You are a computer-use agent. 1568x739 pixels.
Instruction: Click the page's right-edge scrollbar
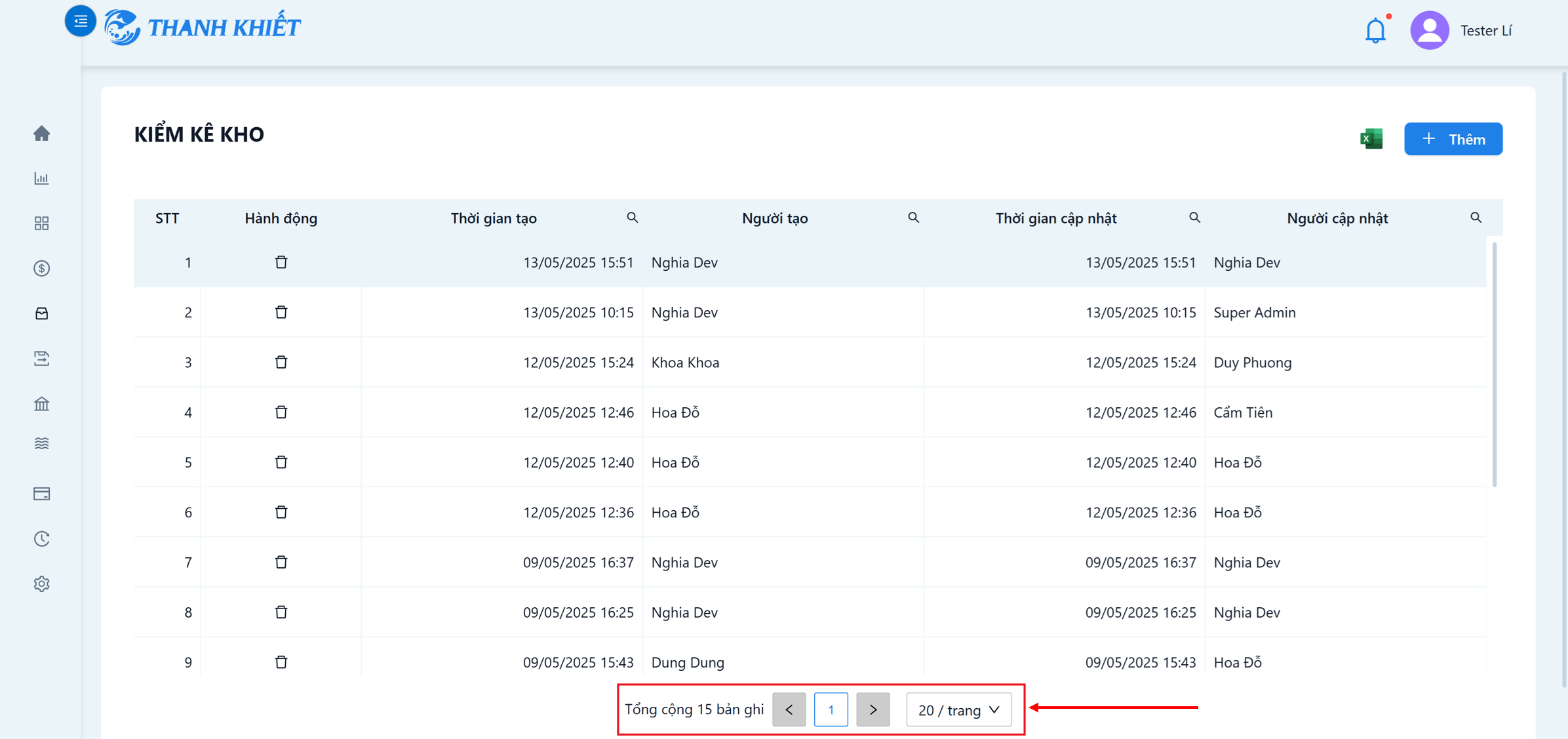tap(1564, 380)
